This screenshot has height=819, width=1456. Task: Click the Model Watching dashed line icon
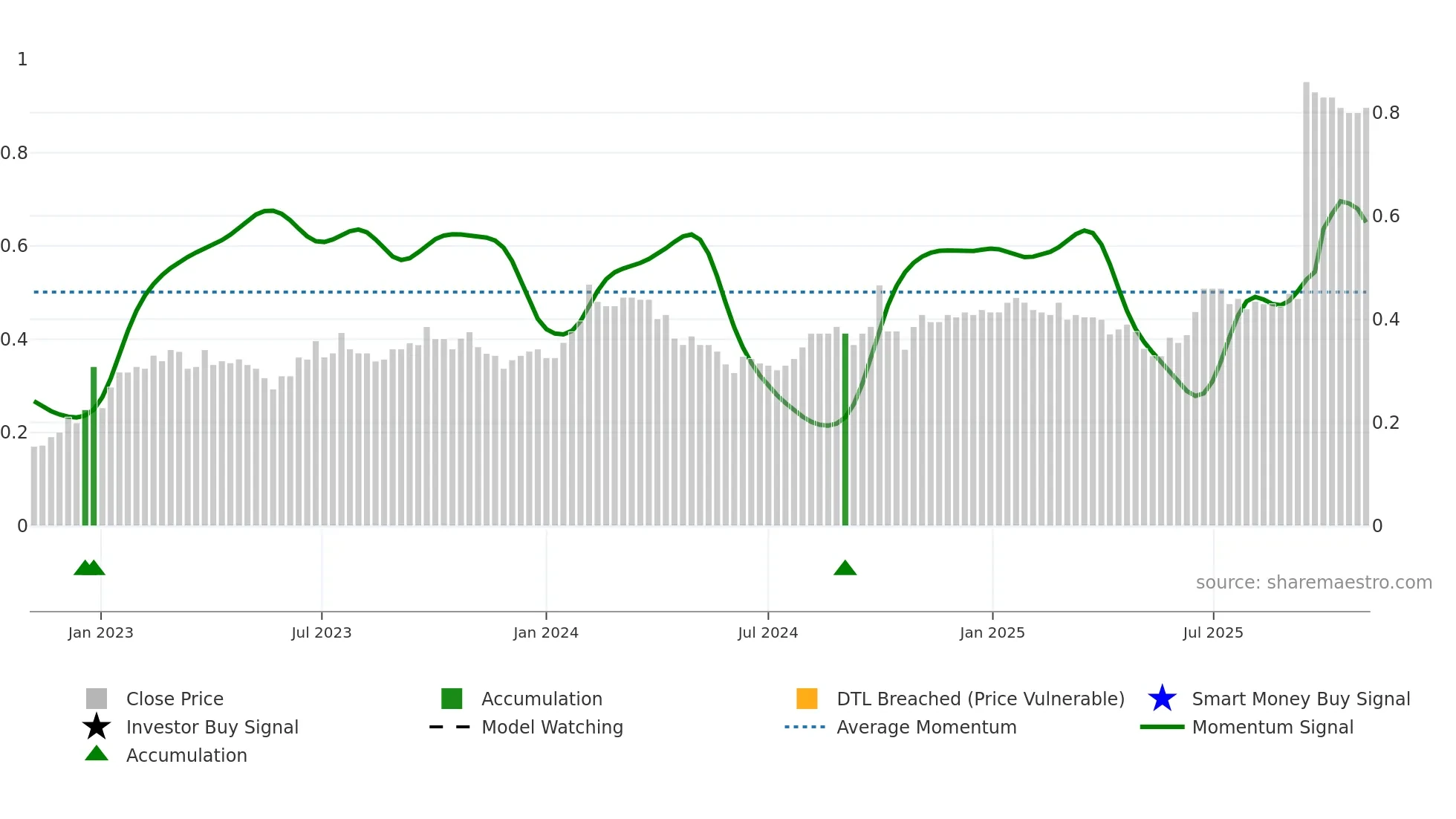point(450,727)
